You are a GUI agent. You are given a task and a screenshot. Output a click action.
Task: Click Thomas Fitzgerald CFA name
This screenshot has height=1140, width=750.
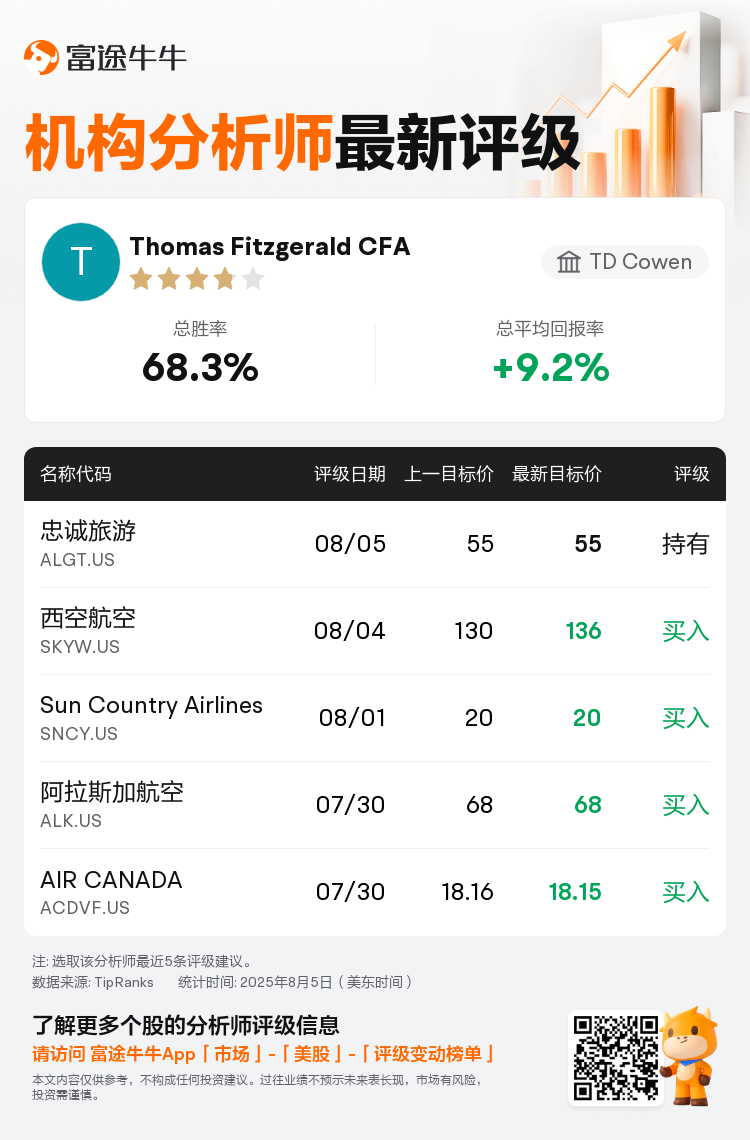pos(270,246)
